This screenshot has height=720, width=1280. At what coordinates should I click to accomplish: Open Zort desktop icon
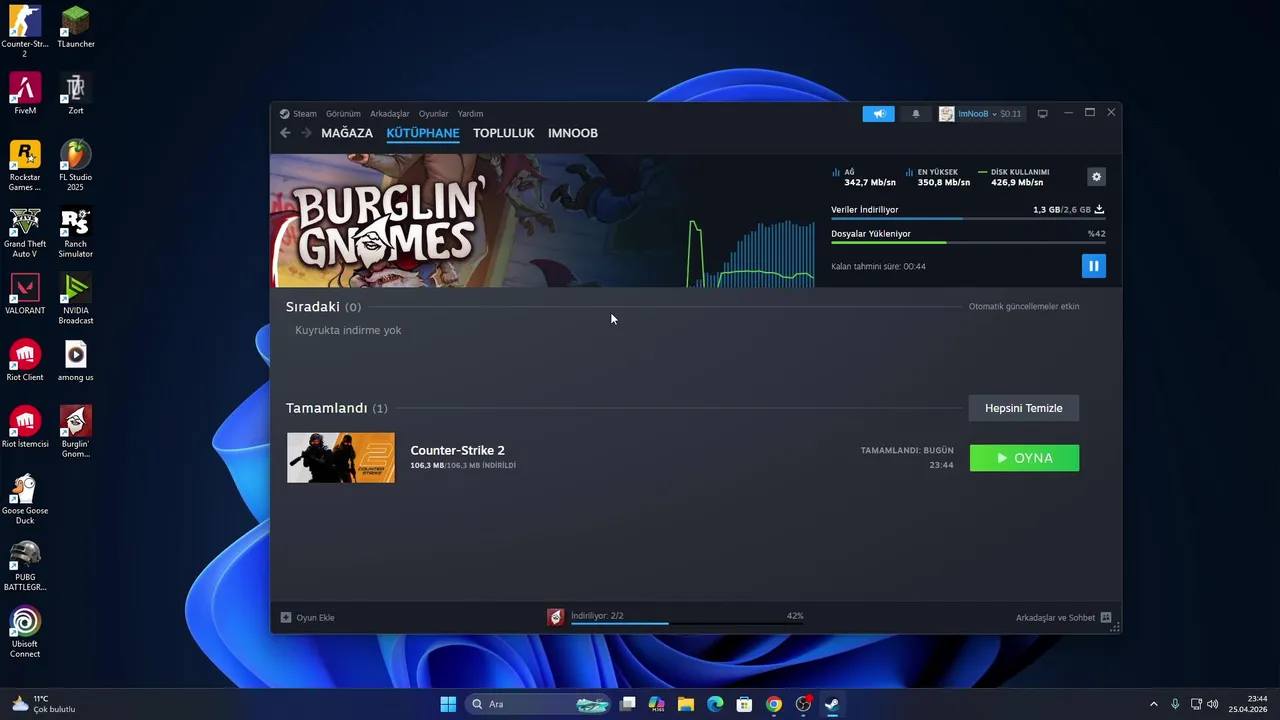[76, 94]
